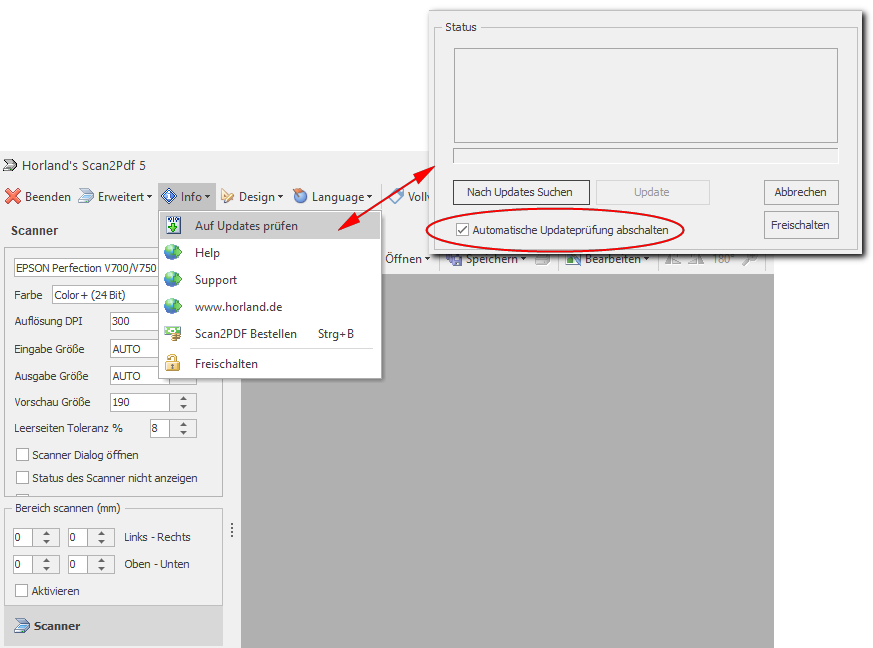Expand the Speichern dropdown

487,259
